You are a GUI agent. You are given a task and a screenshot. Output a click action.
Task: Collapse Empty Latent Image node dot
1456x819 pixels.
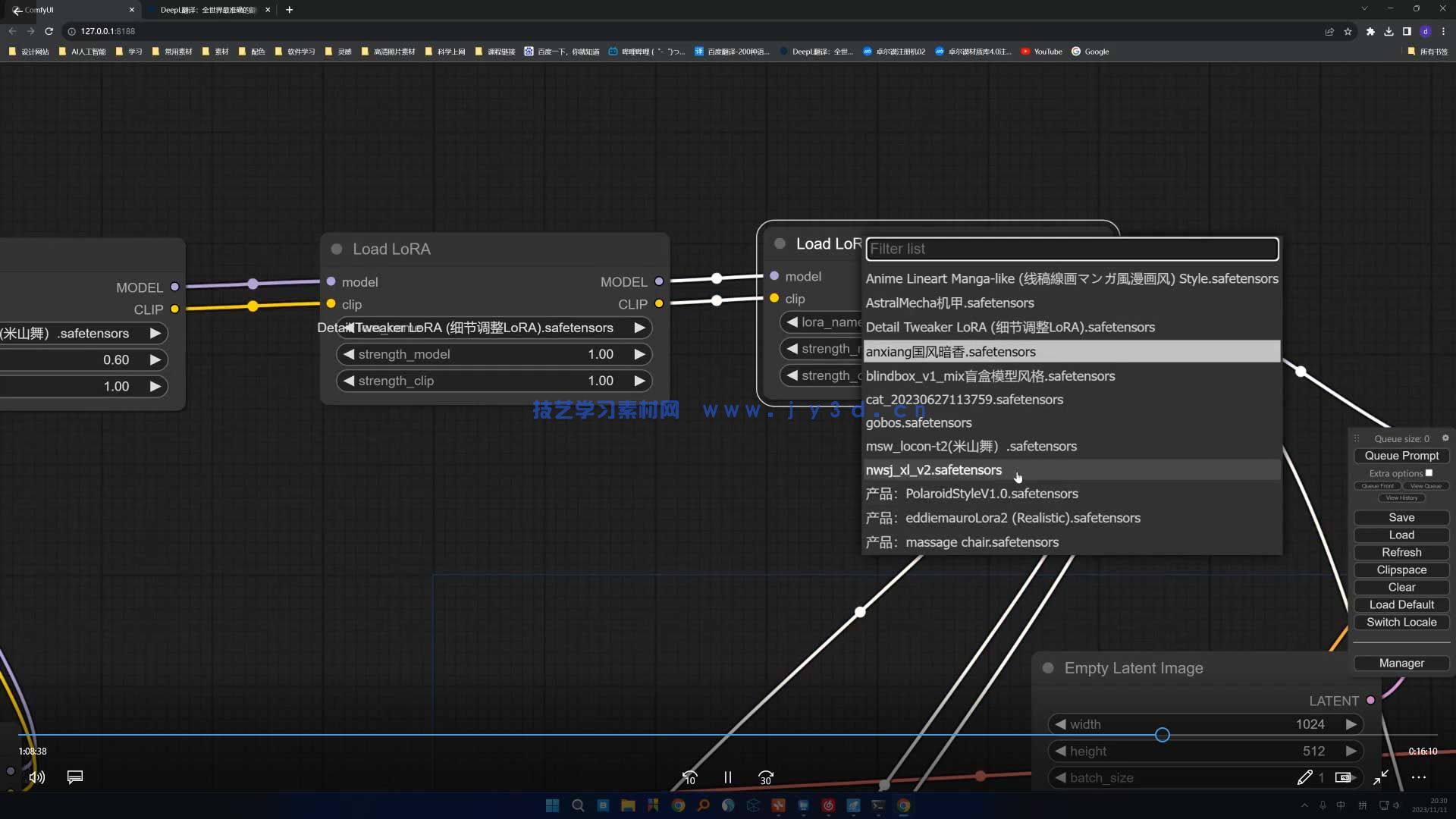[x=1048, y=668]
